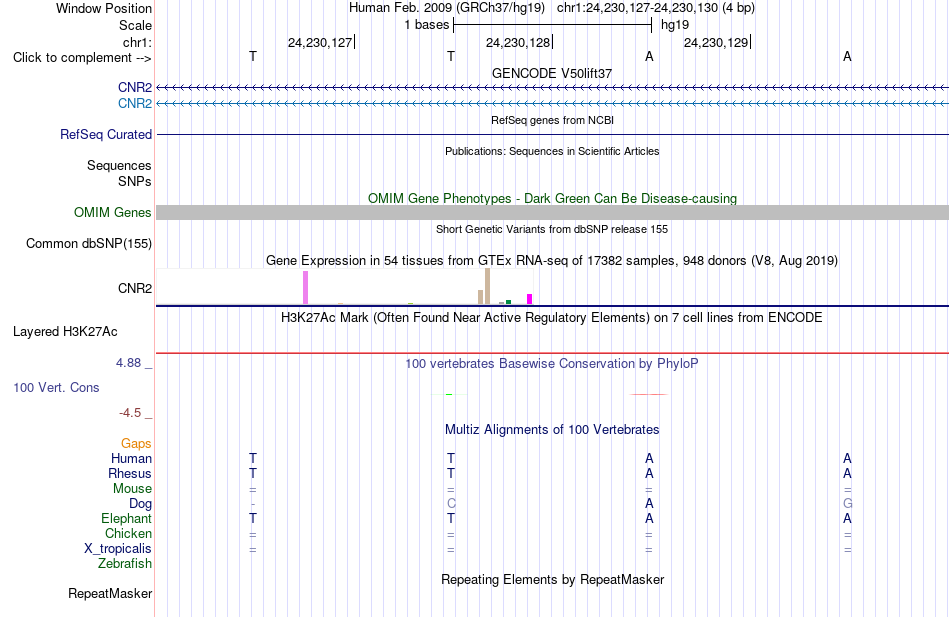Click the gray OMIM Genes bar
The height and width of the screenshot is (617, 950).
[x=552, y=212]
